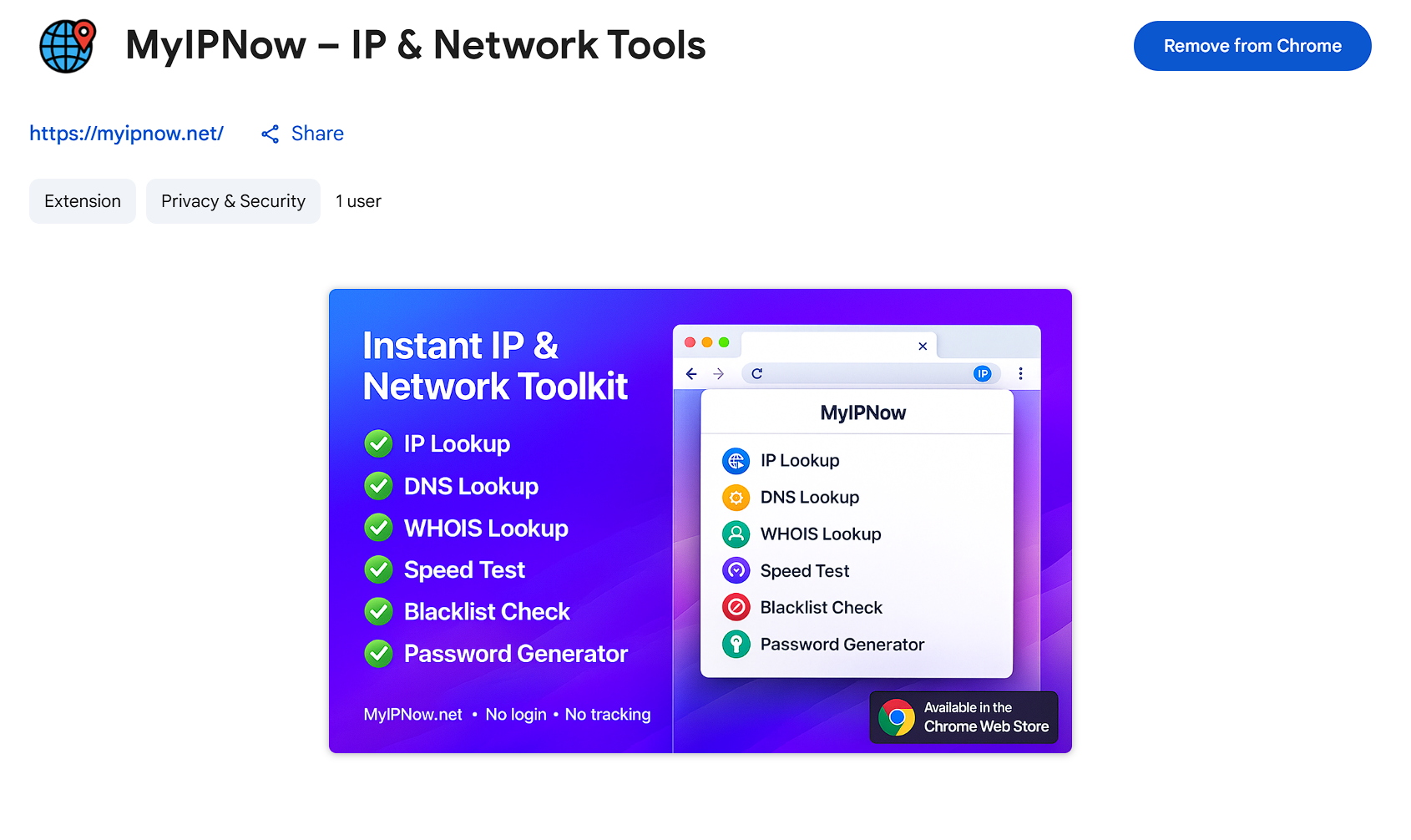Click the green checkmark next to Password Generator
The height and width of the screenshot is (840, 1411).
(x=378, y=653)
